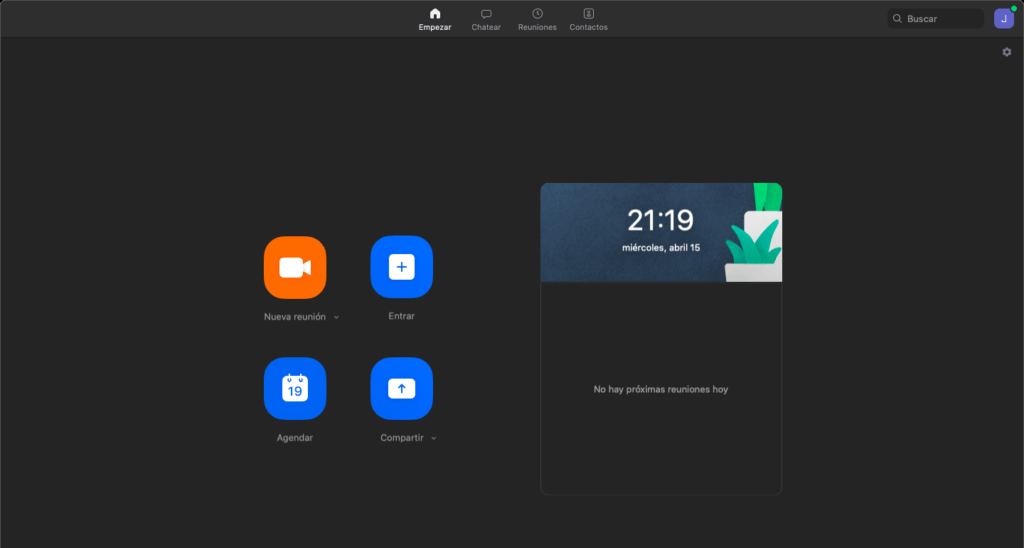The image size is (1024, 548).
Task: Open the Reuniones tab
Action: click(537, 19)
